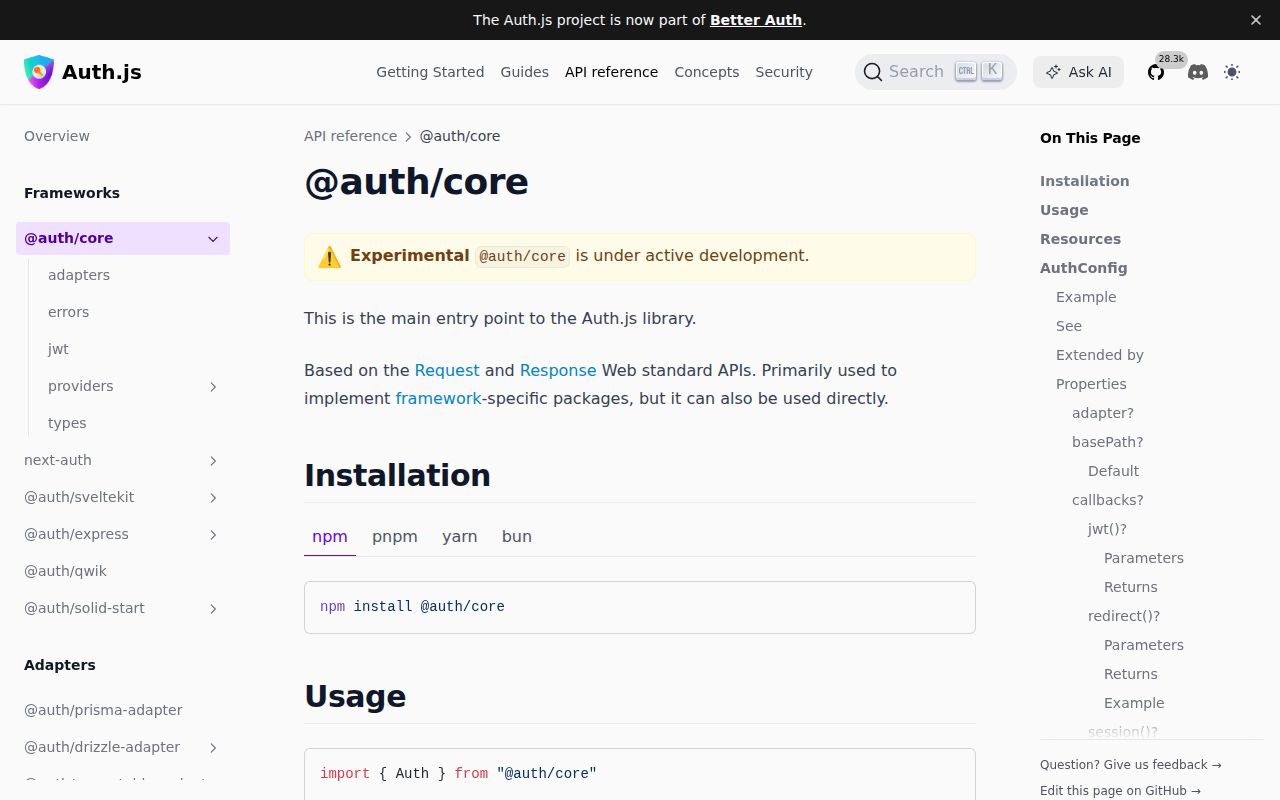Open Overview in the sidebar
Image resolution: width=1280 pixels, height=800 pixels.
click(x=57, y=136)
